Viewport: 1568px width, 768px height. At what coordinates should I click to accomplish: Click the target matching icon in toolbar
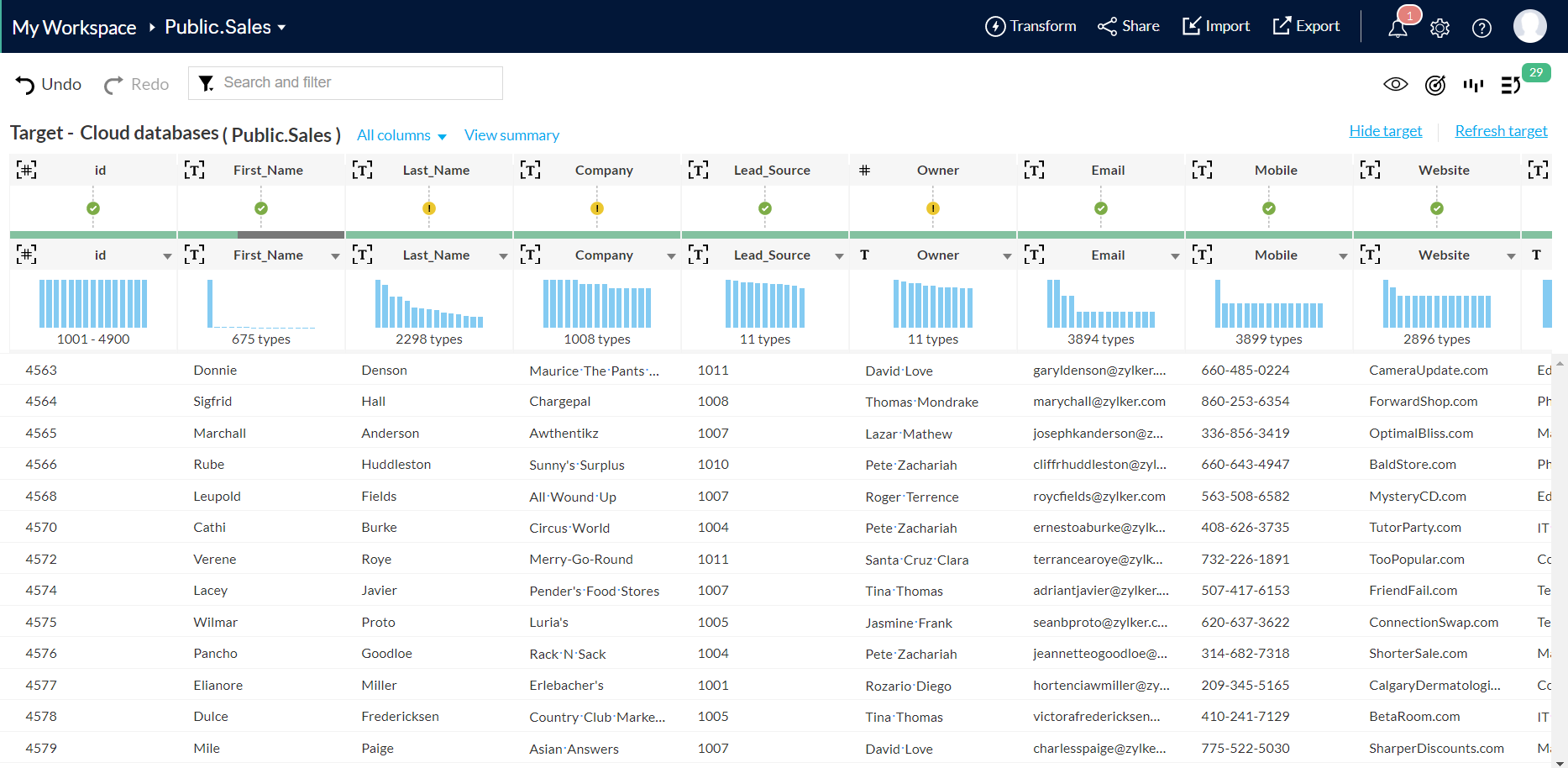pyautogui.click(x=1435, y=85)
